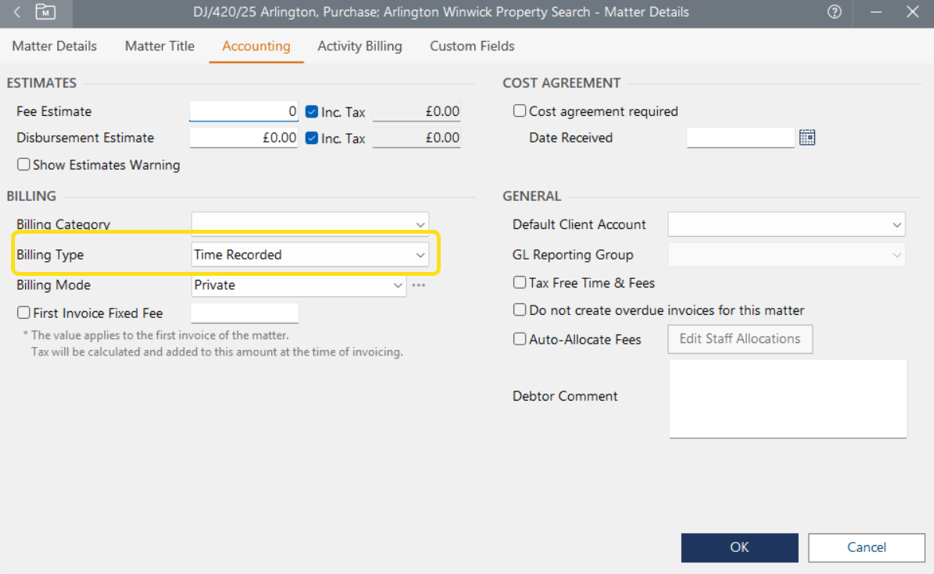Screen dimensions: 934x574
Task: Switch to the Activity Billing tab
Action: [359, 46]
